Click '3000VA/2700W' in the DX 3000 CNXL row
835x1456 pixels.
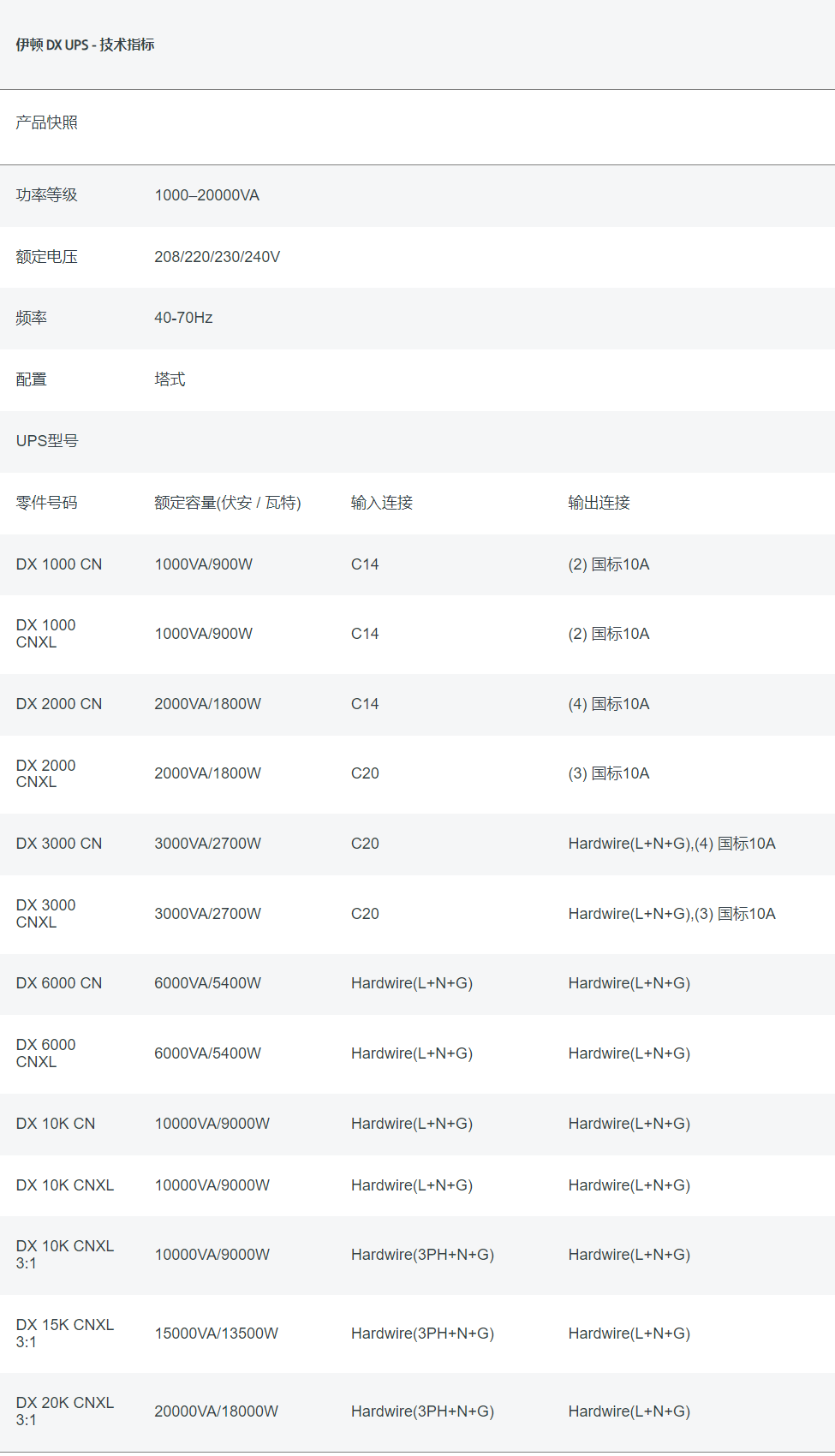pyautogui.click(x=208, y=914)
